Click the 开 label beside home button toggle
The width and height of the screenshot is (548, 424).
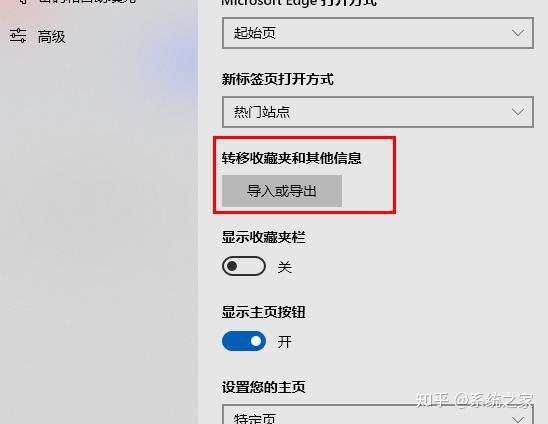coord(284,342)
